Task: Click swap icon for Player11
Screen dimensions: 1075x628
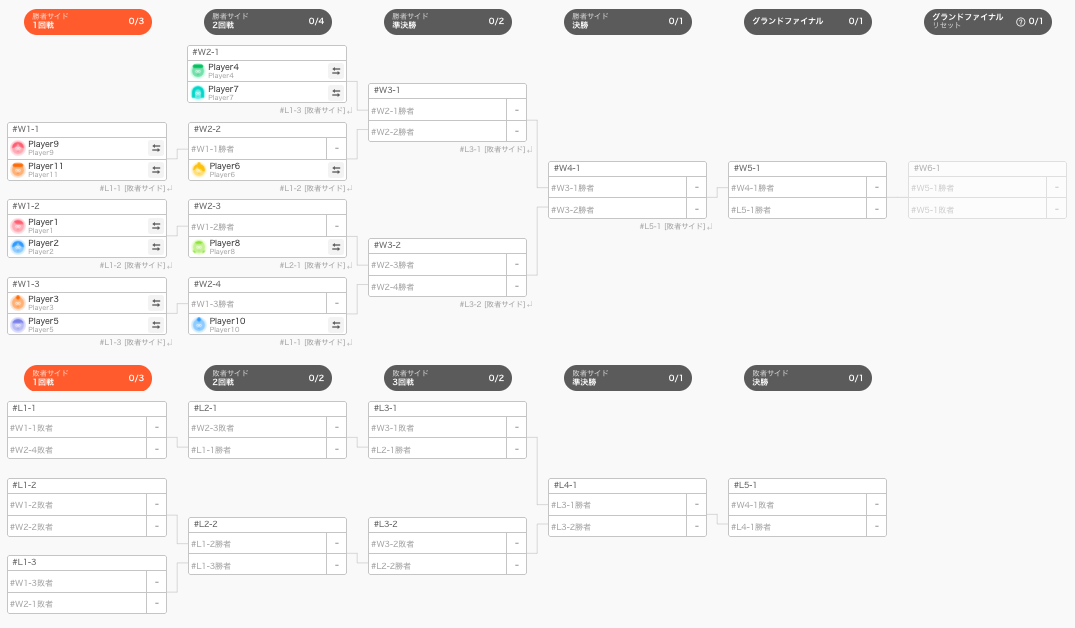Action: point(156,169)
